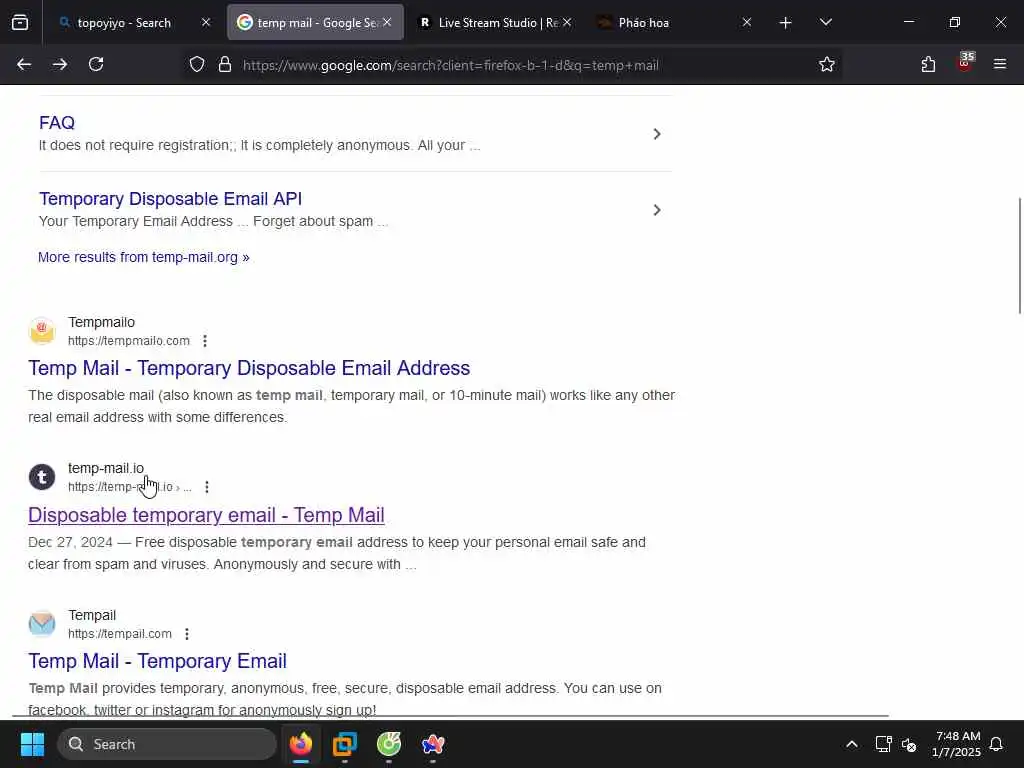This screenshot has width=1024, height=768.
Task: Open Temp Mail - Temporary Email result
Action: point(157,661)
